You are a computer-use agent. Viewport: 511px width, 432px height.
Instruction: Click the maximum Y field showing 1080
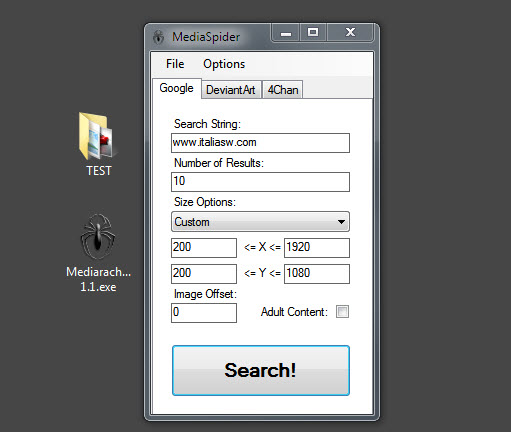click(x=317, y=274)
